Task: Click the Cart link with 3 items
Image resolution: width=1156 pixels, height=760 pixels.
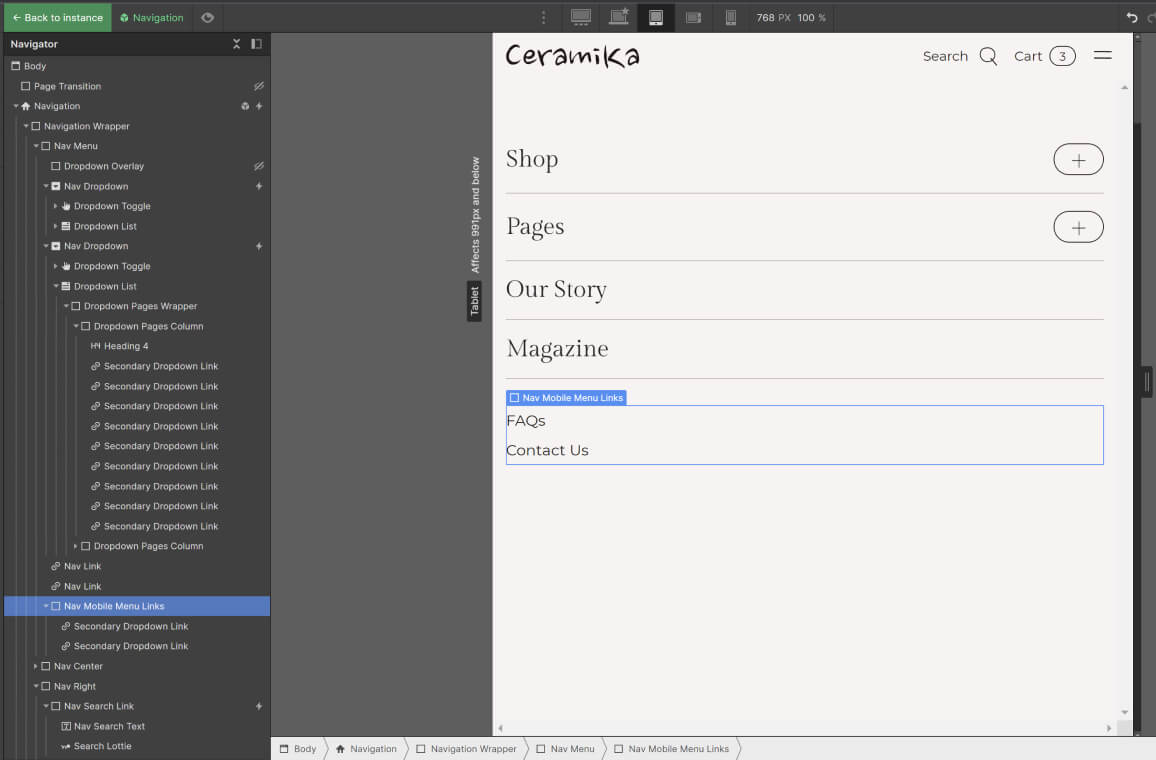Action: [1044, 56]
